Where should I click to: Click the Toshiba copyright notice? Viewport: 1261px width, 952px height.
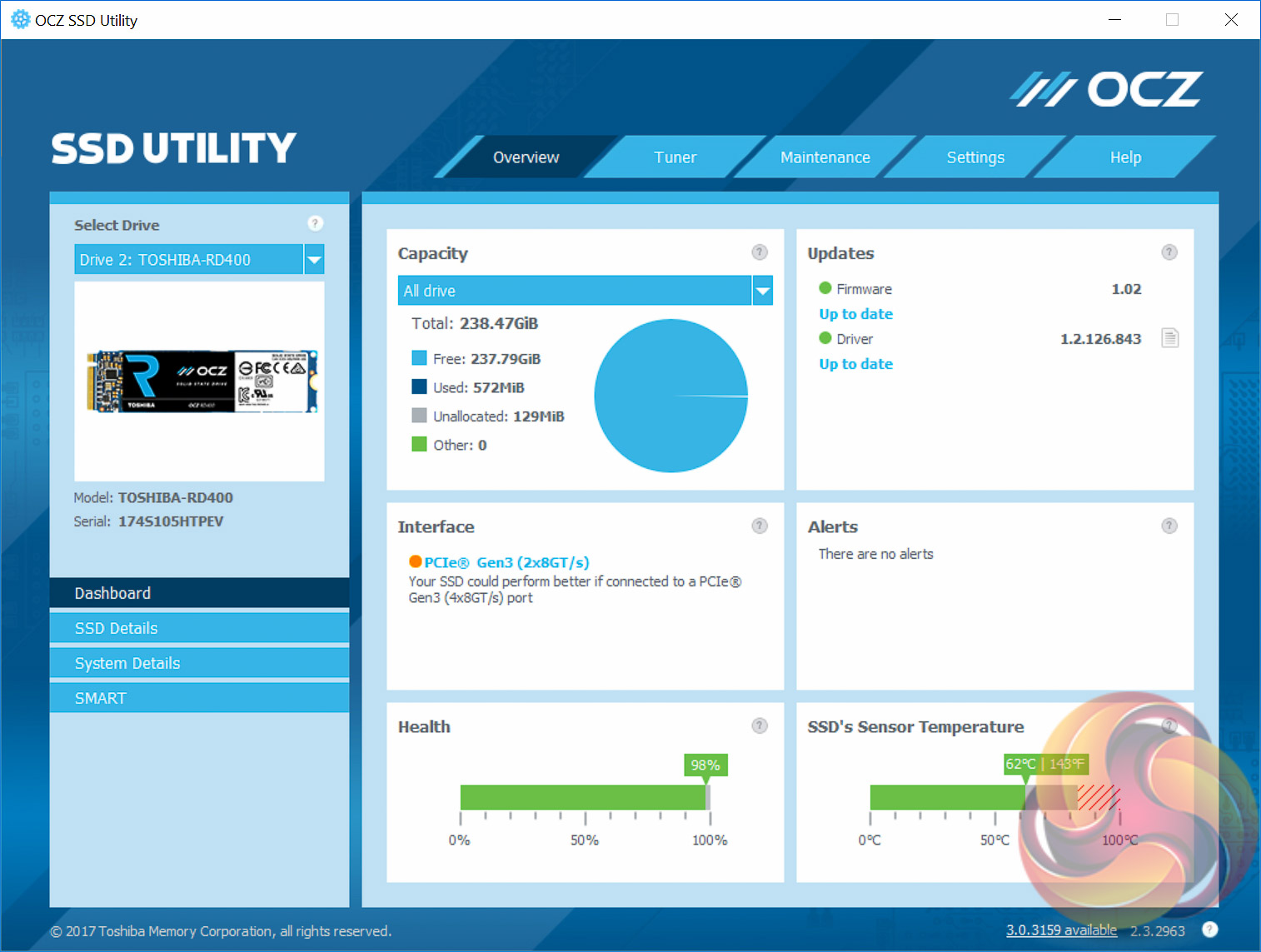click(x=221, y=931)
